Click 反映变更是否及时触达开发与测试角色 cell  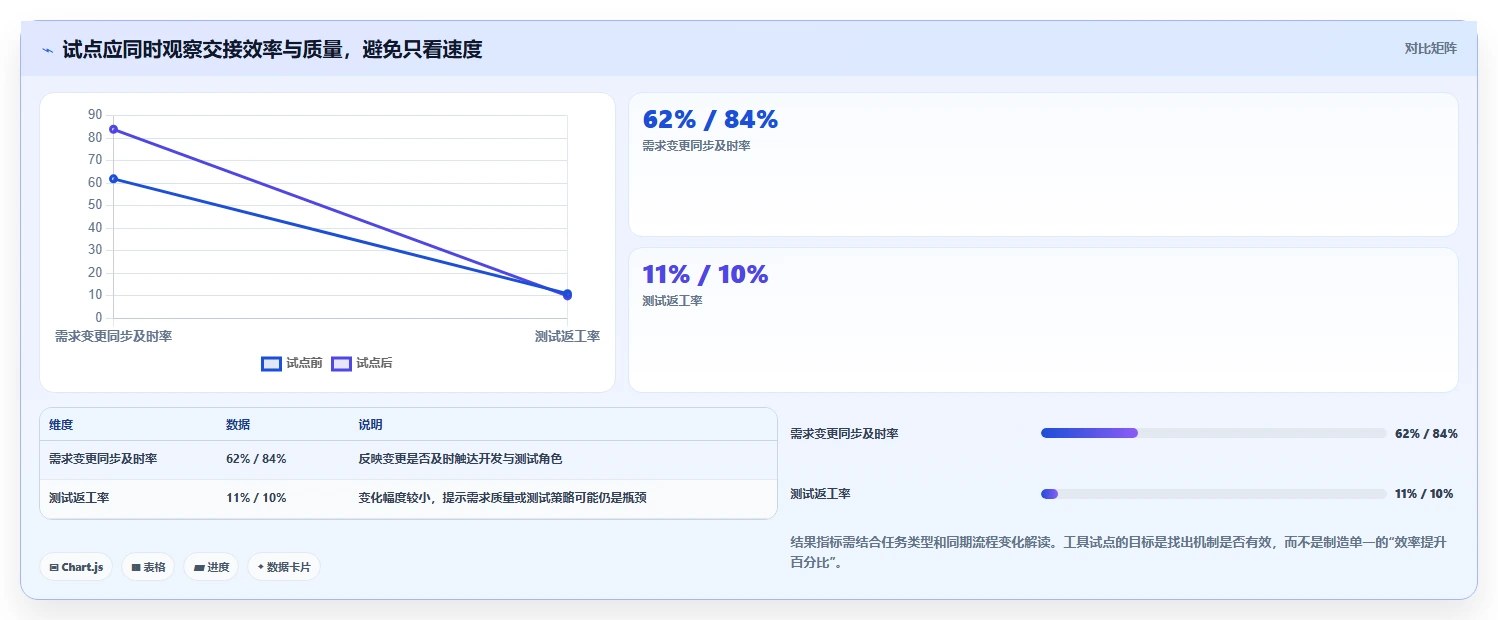tap(460, 459)
